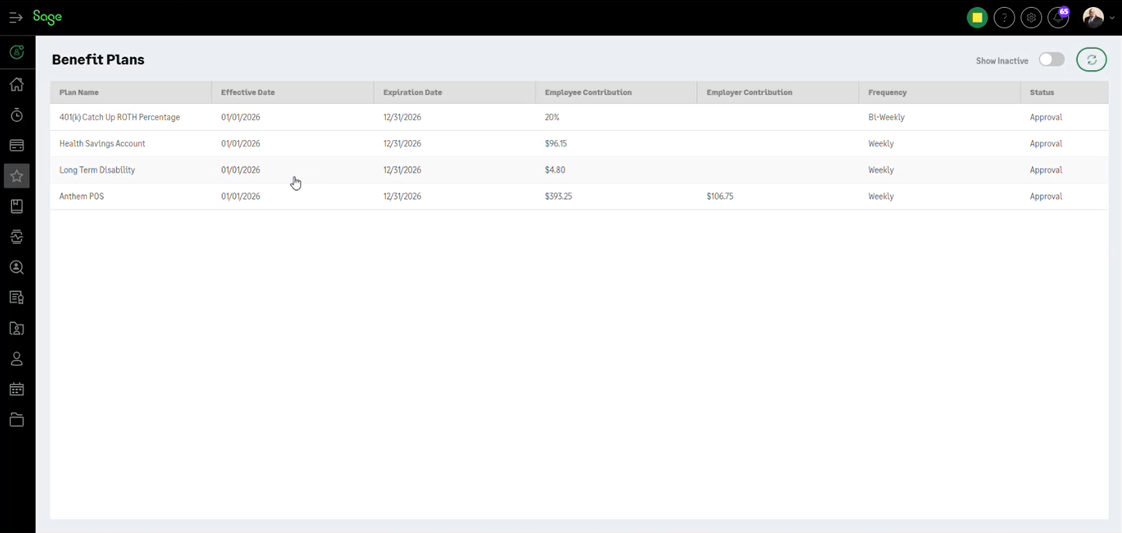
Task: Open the settings gear icon
Action: pyautogui.click(x=1031, y=18)
